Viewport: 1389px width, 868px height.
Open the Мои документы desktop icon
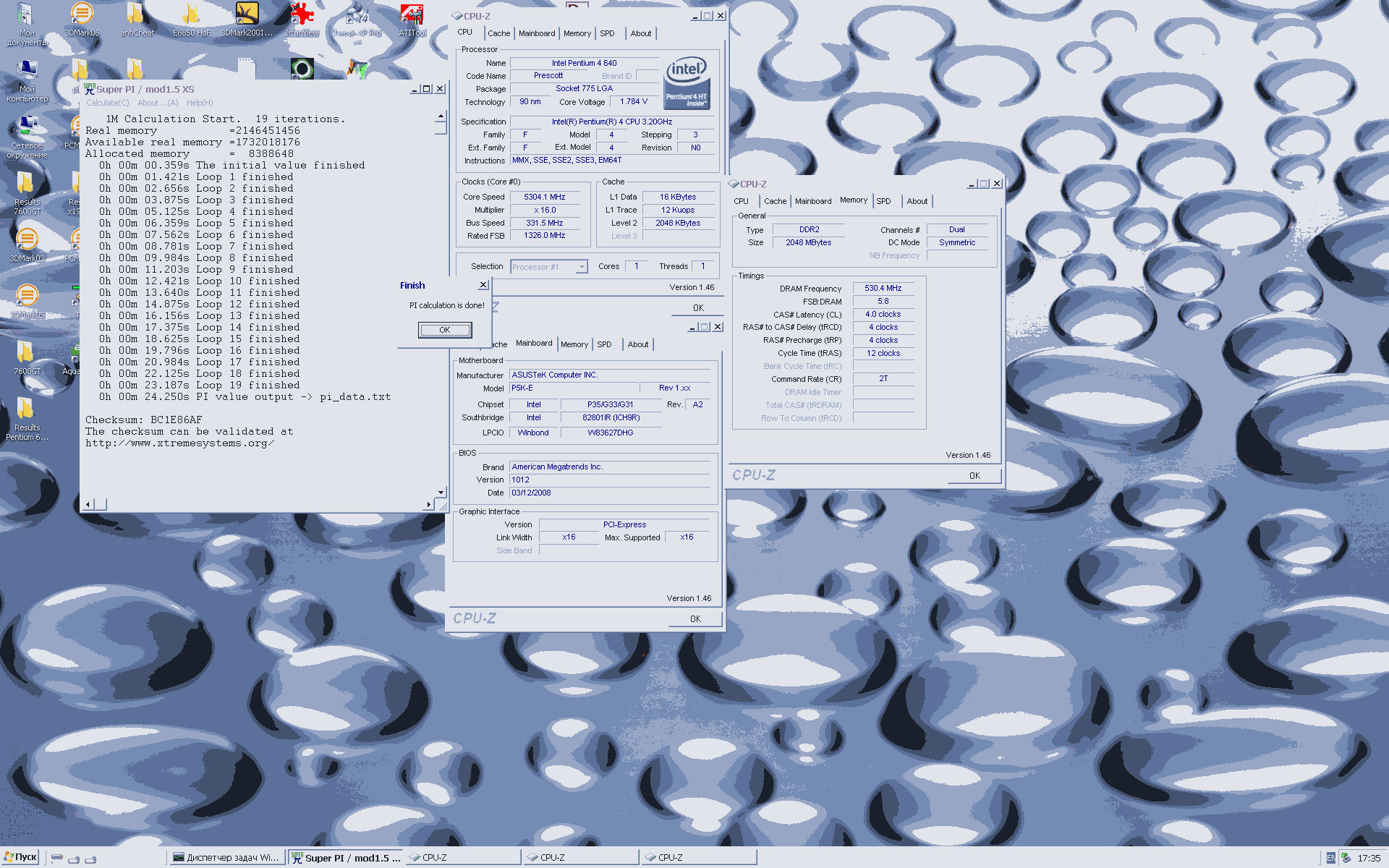pos(26,23)
